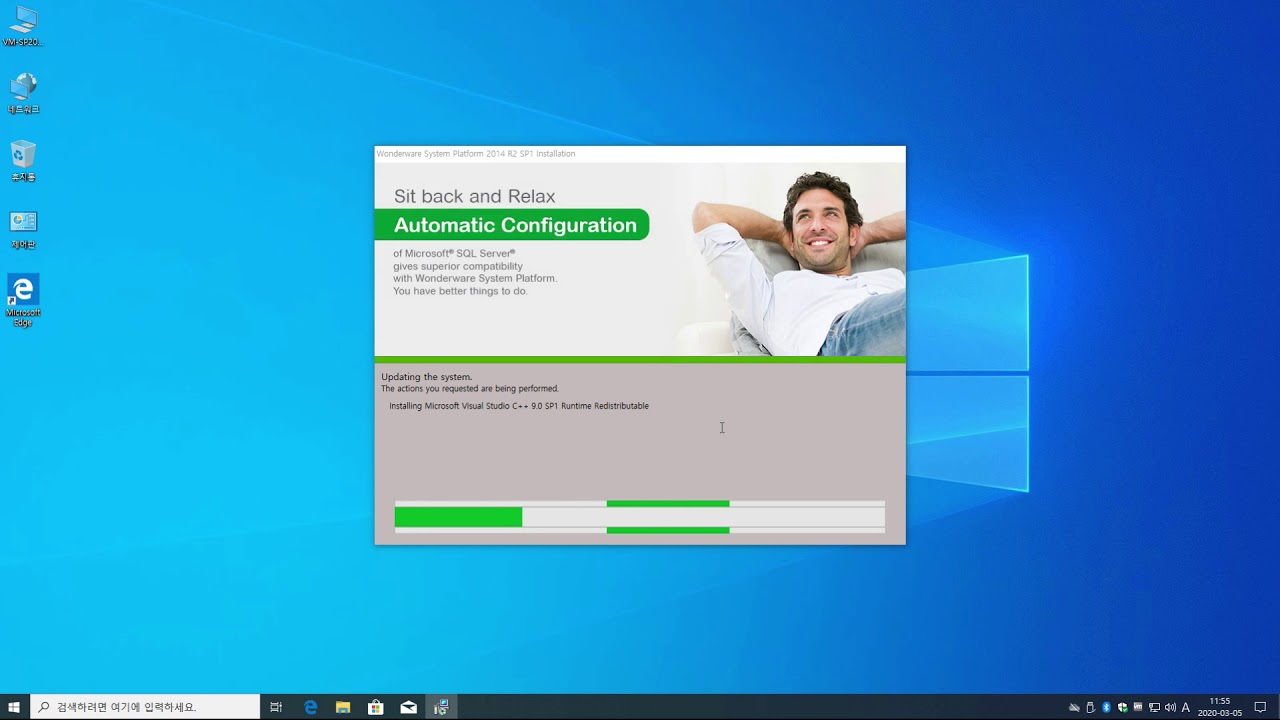Click the 'Sit back and Relax' heading

pos(474,196)
